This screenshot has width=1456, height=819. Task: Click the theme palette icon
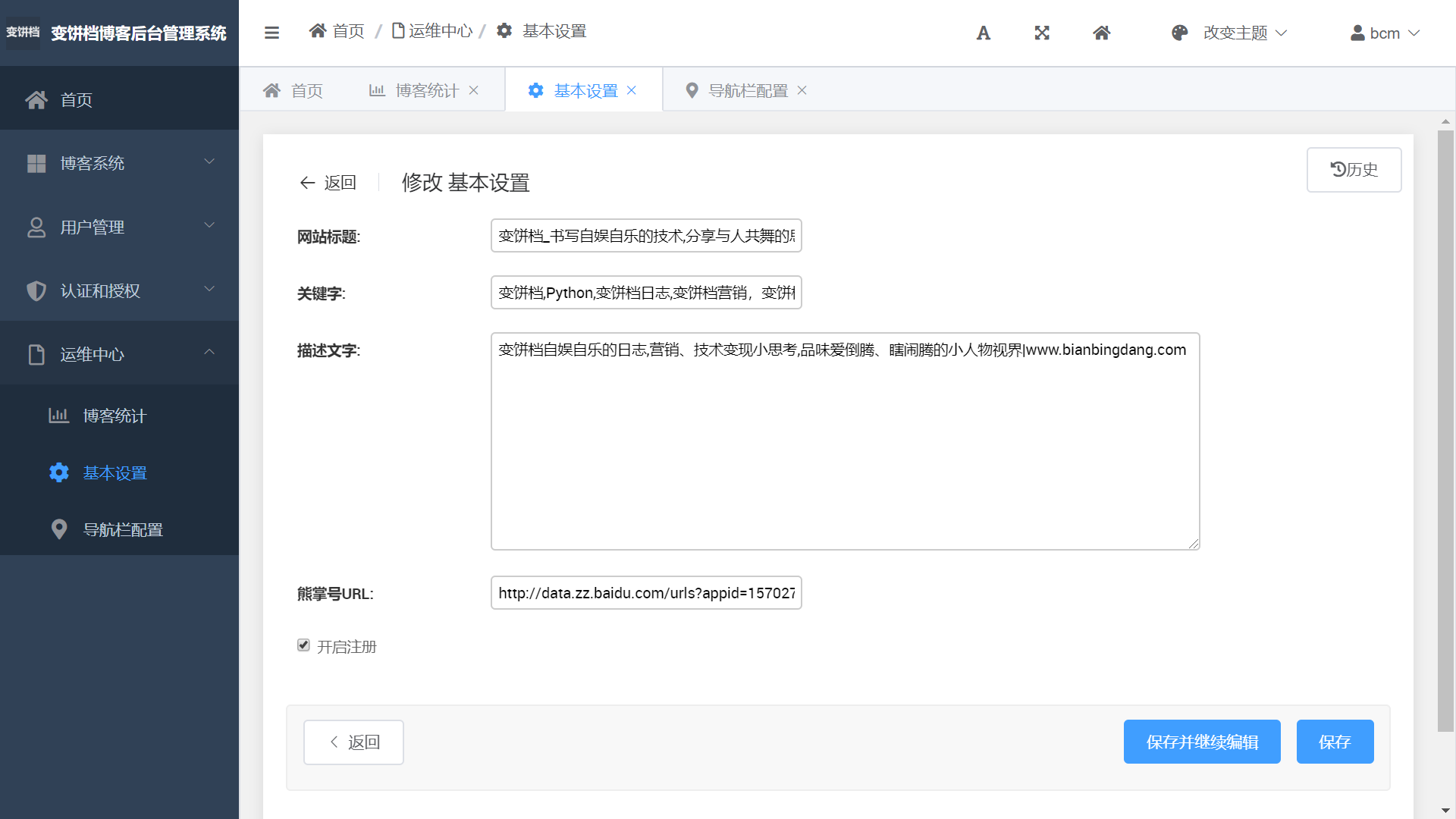tap(1179, 33)
